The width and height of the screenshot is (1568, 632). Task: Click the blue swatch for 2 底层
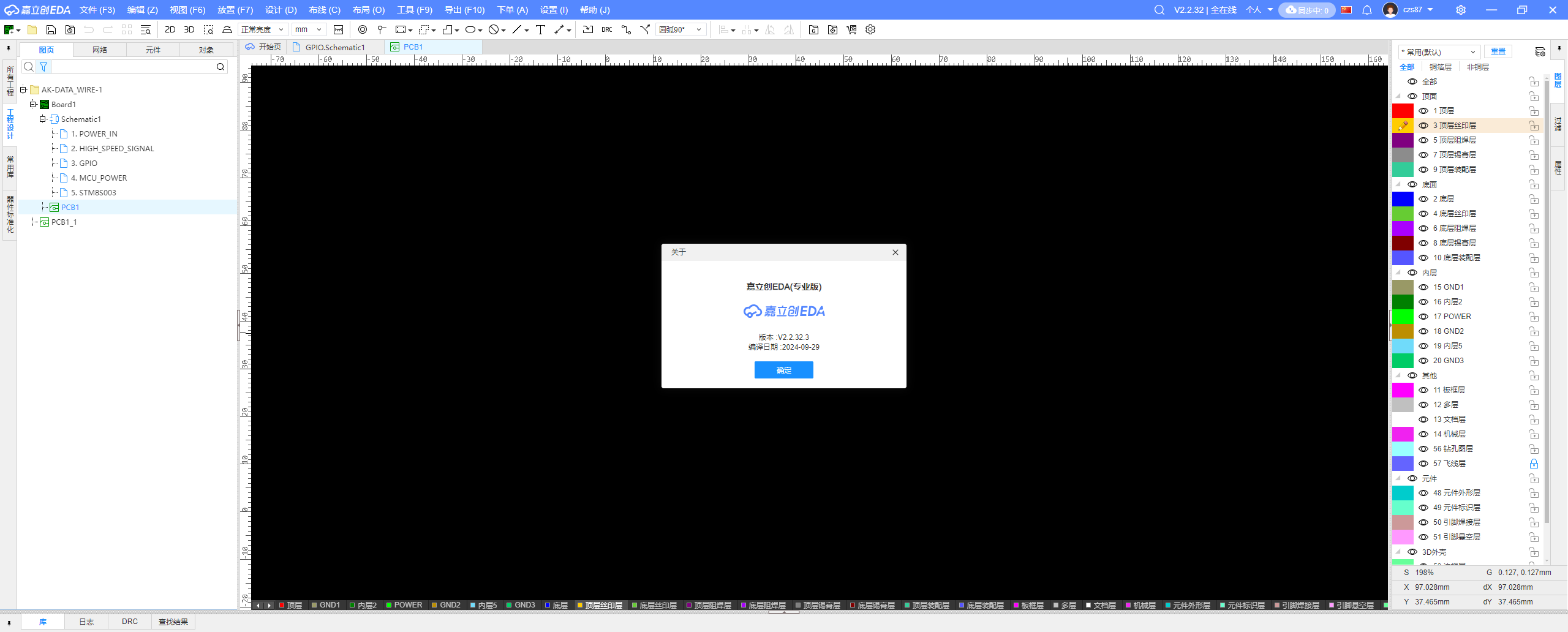point(1403,199)
